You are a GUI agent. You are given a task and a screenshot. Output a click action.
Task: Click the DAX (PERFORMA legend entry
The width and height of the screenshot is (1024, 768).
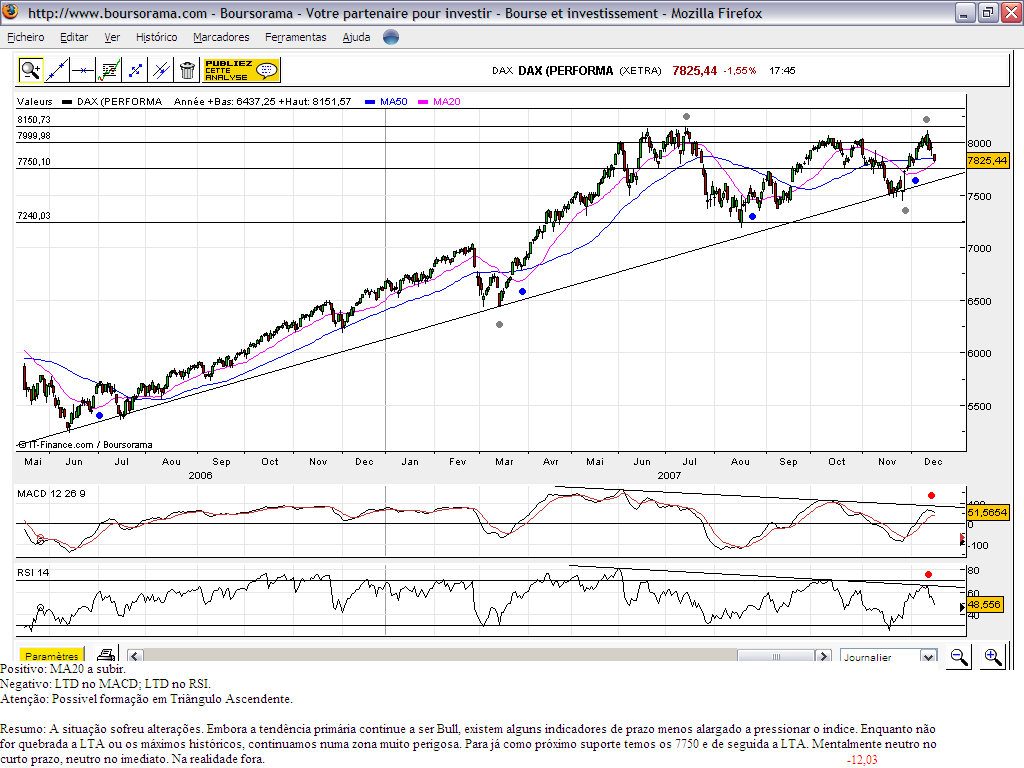[112, 101]
